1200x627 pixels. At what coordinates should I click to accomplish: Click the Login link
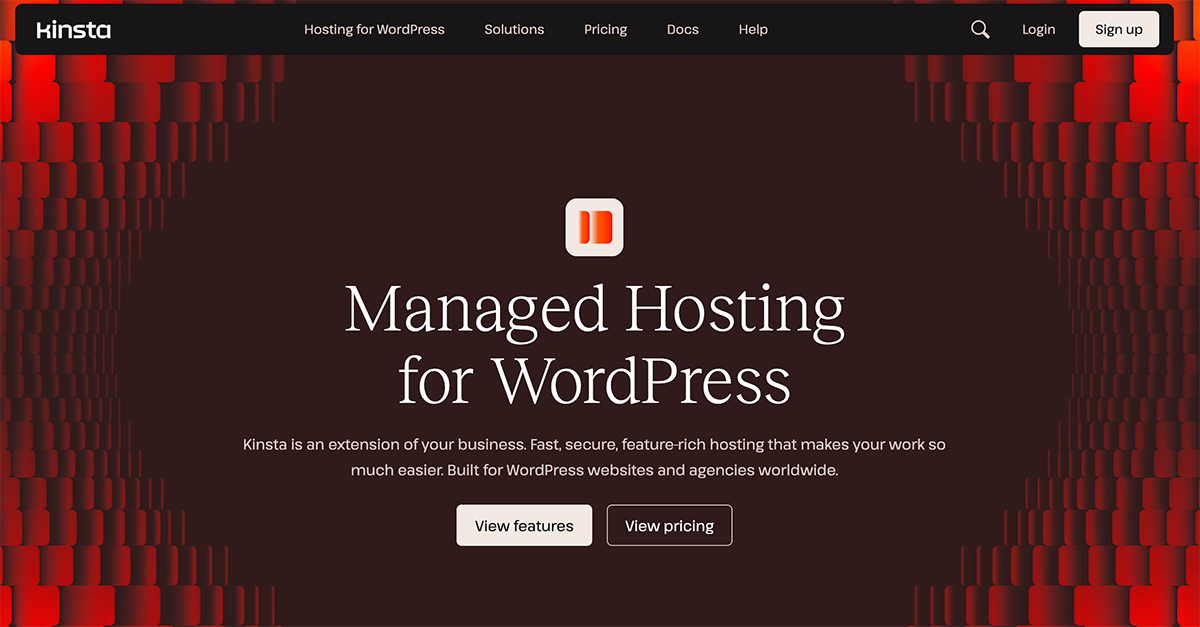click(x=1038, y=30)
